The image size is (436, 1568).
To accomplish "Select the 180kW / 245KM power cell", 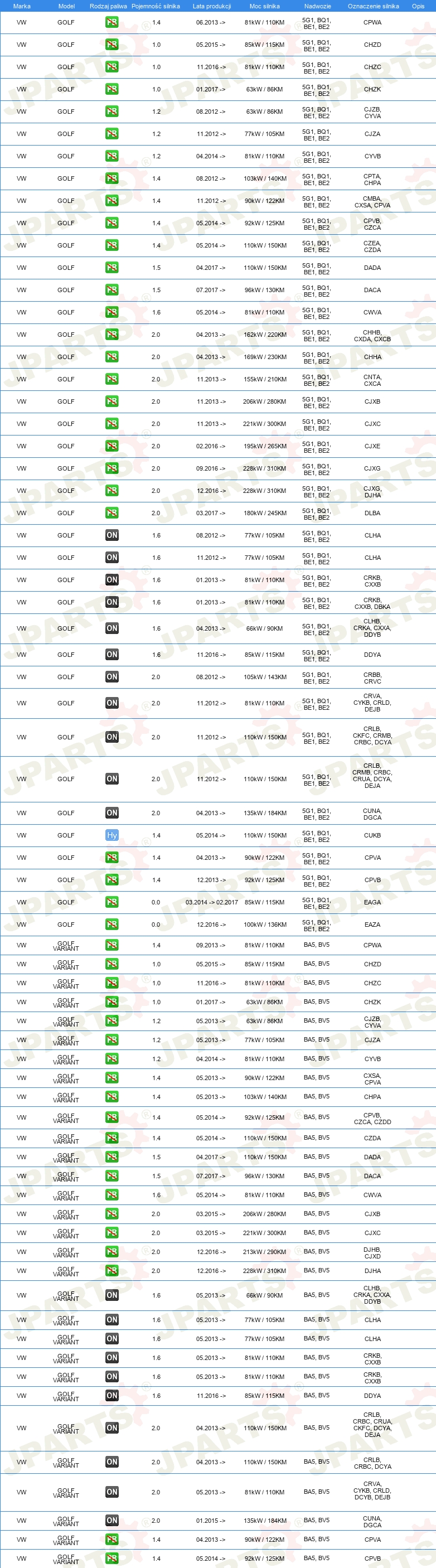I will [265, 513].
